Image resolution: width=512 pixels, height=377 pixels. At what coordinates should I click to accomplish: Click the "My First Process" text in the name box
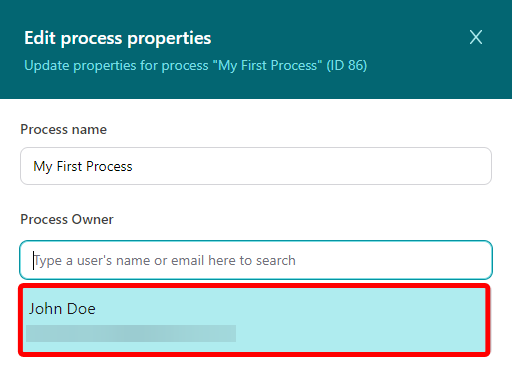(x=83, y=166)
